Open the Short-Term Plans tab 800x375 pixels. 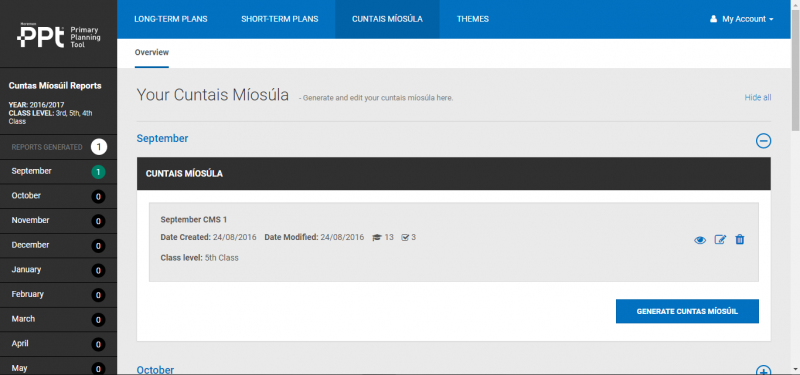tap(280, 19)
